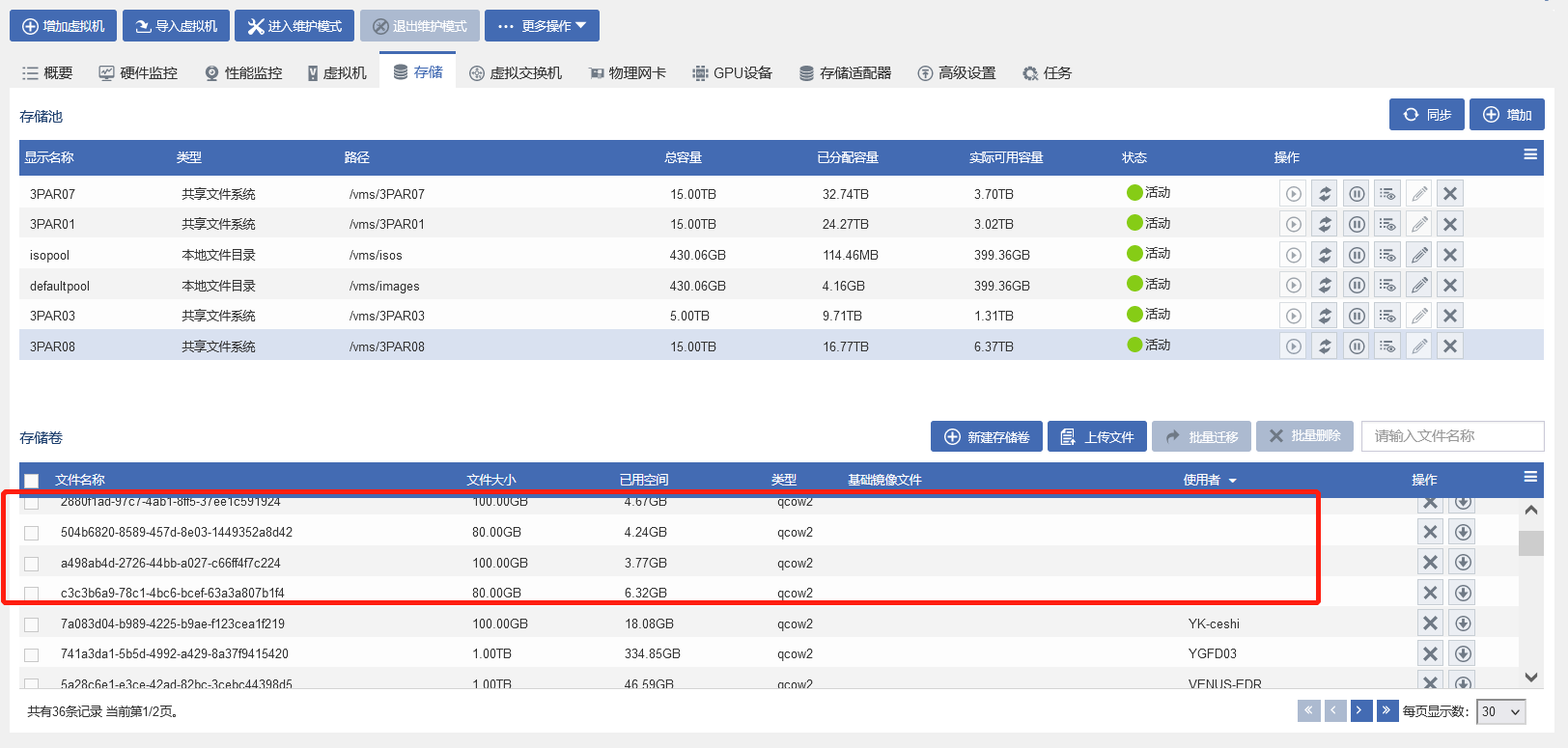Screen dimensions: 1568x748
Task: Open the 使用者 column filter arrow
Action: [1233, 481]
